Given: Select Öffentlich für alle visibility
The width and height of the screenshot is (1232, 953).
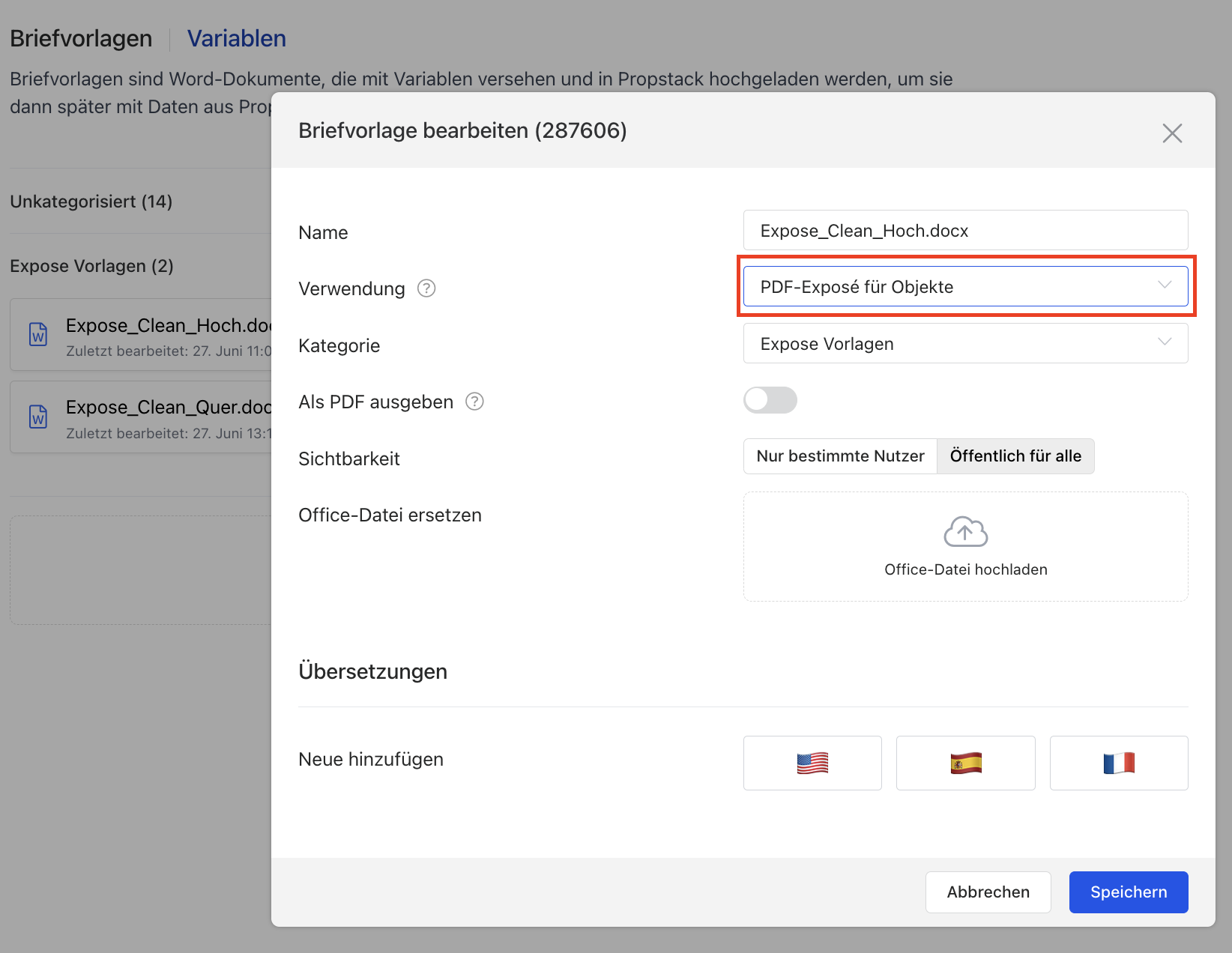Looking at the screenshot, I should click(1015, 456).
